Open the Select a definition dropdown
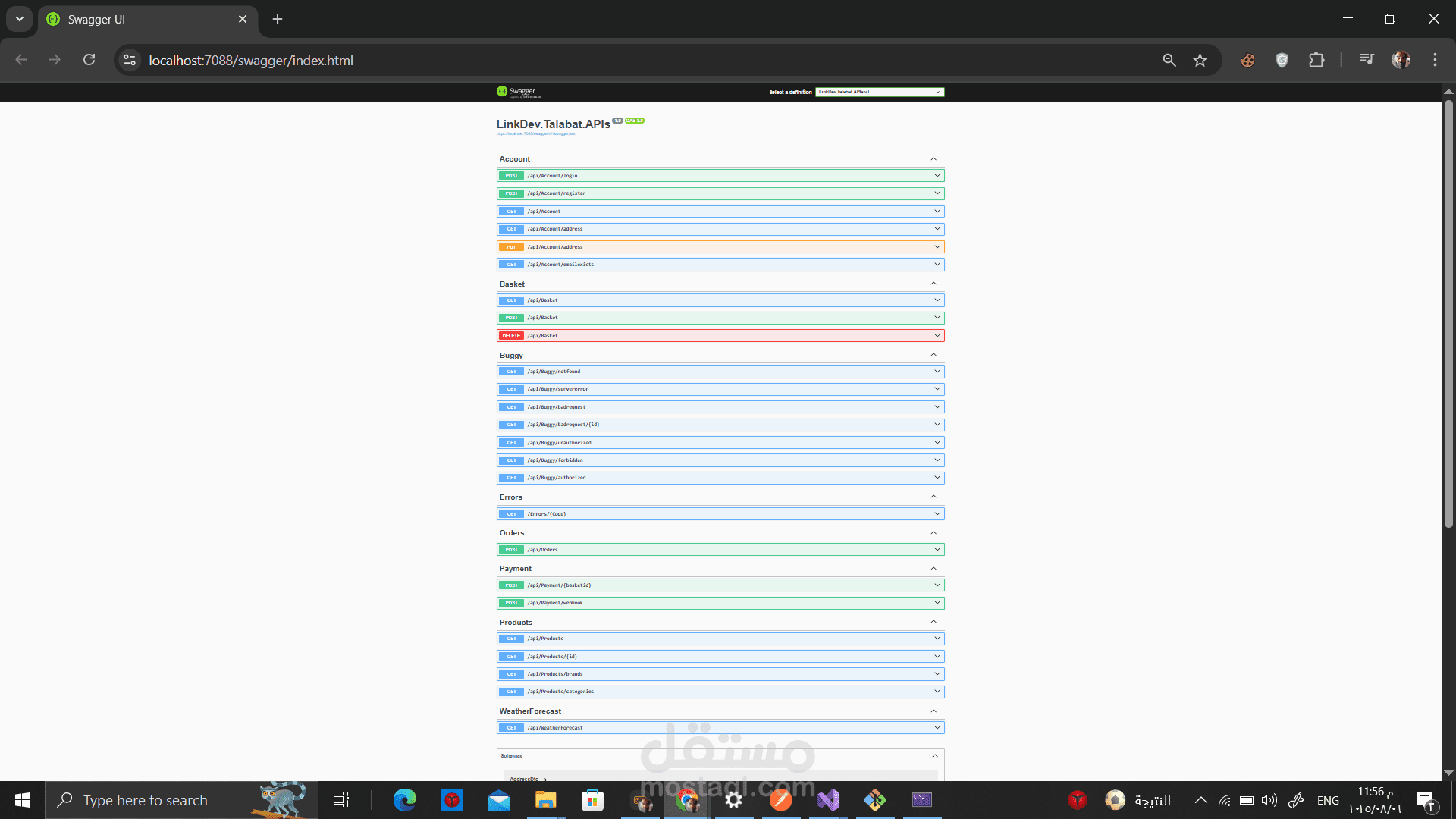This screenshot has height=819, width=1456. pyautogui.click(x=880, y=92)
